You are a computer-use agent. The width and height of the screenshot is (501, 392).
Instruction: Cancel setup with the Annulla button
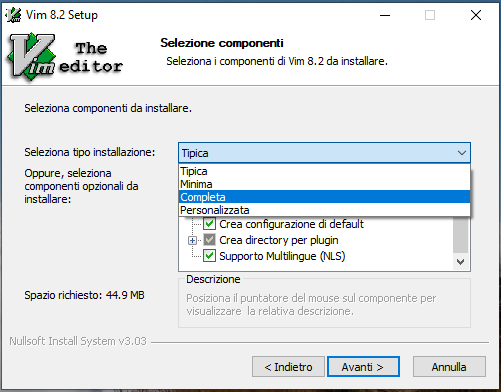pyautogui.click(x=449, y=367)
